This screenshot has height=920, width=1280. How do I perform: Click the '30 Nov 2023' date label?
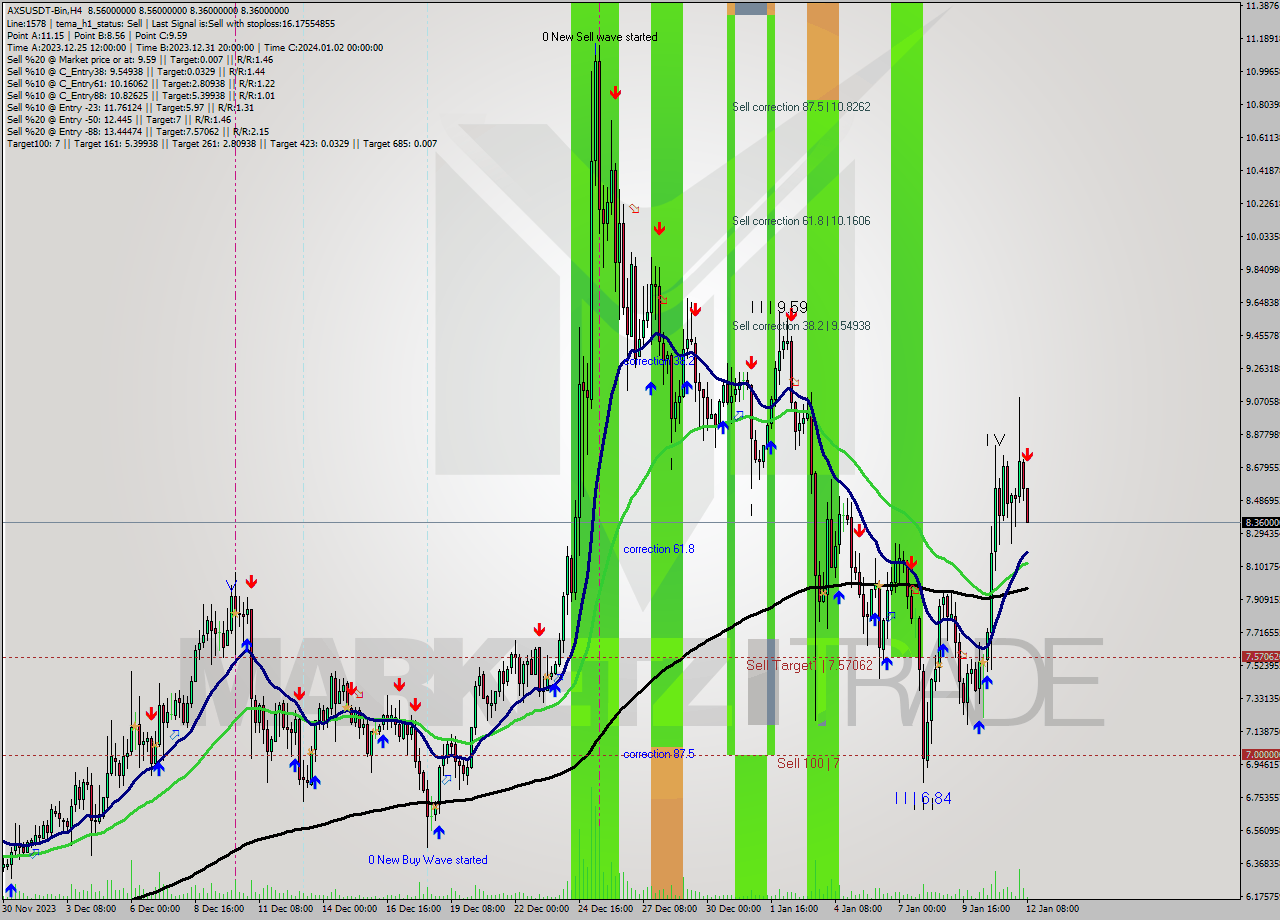[29, 909]
